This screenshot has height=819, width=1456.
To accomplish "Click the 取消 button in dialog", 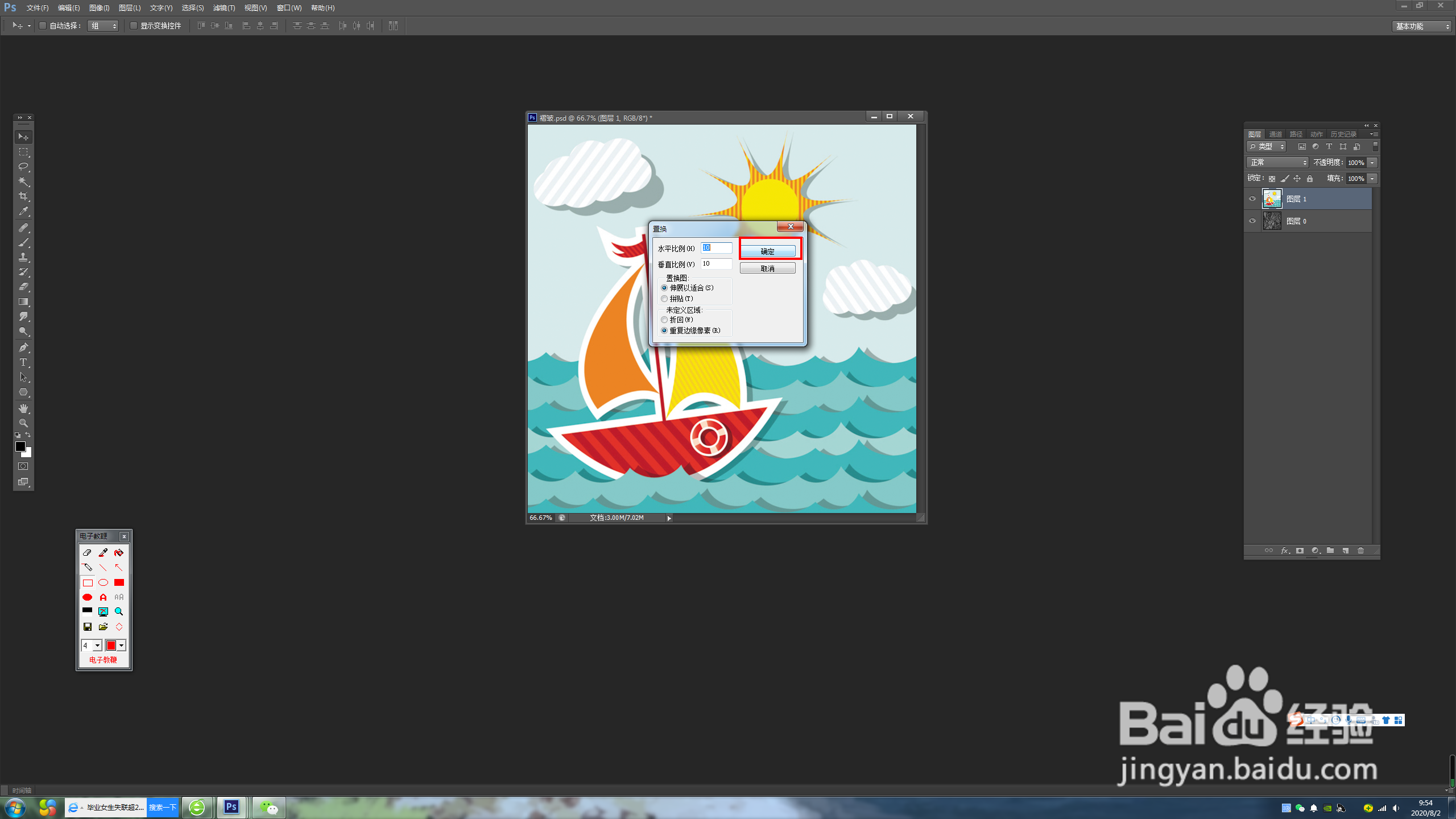I will 767,268.
